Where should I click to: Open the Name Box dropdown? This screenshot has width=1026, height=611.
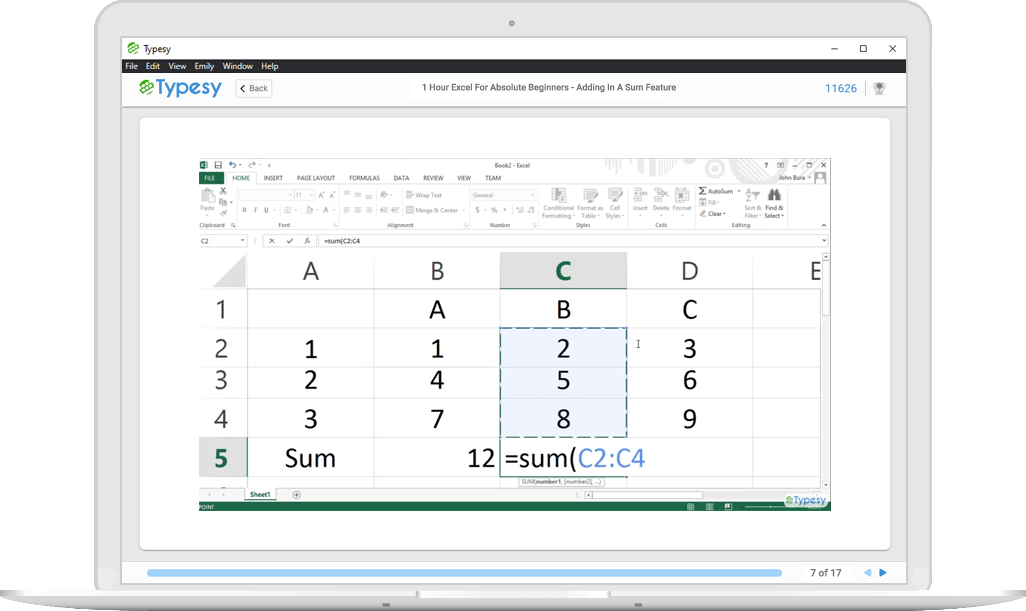click(x=242, y=241)
